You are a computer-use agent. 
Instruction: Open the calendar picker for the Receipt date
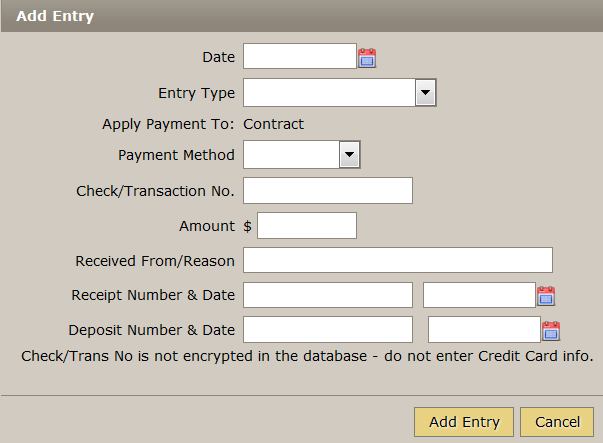click(546, 296)
